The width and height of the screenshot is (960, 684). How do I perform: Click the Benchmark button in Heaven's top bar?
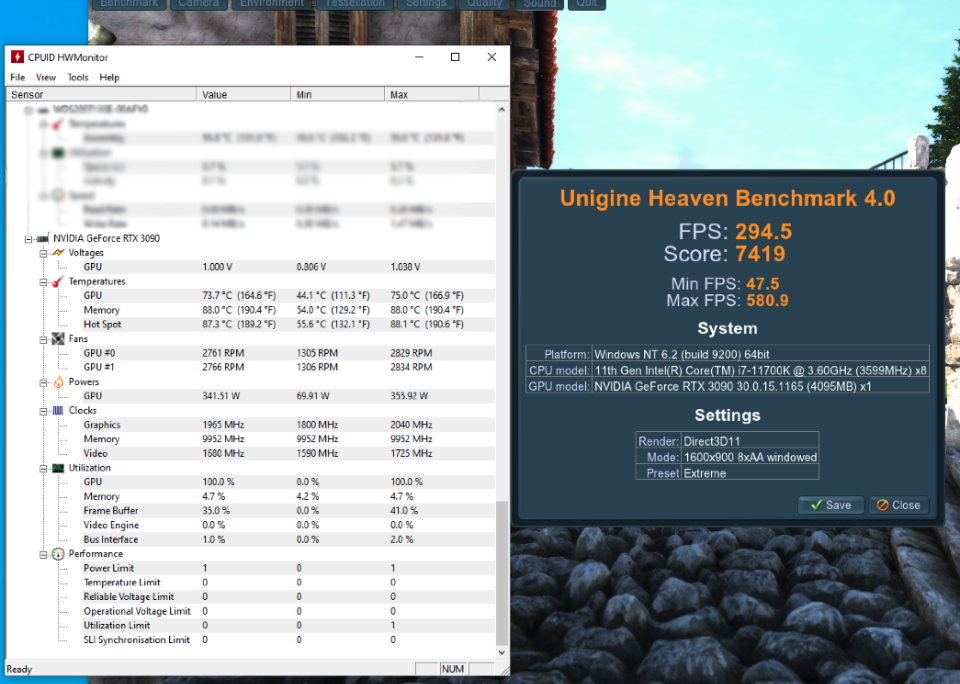click(129, 4)
